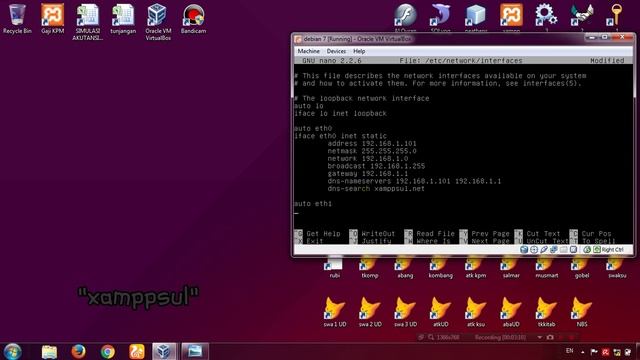Open the Windows Start menu
This screenshot has width=640, height=360.
click(x=13, y=351)
